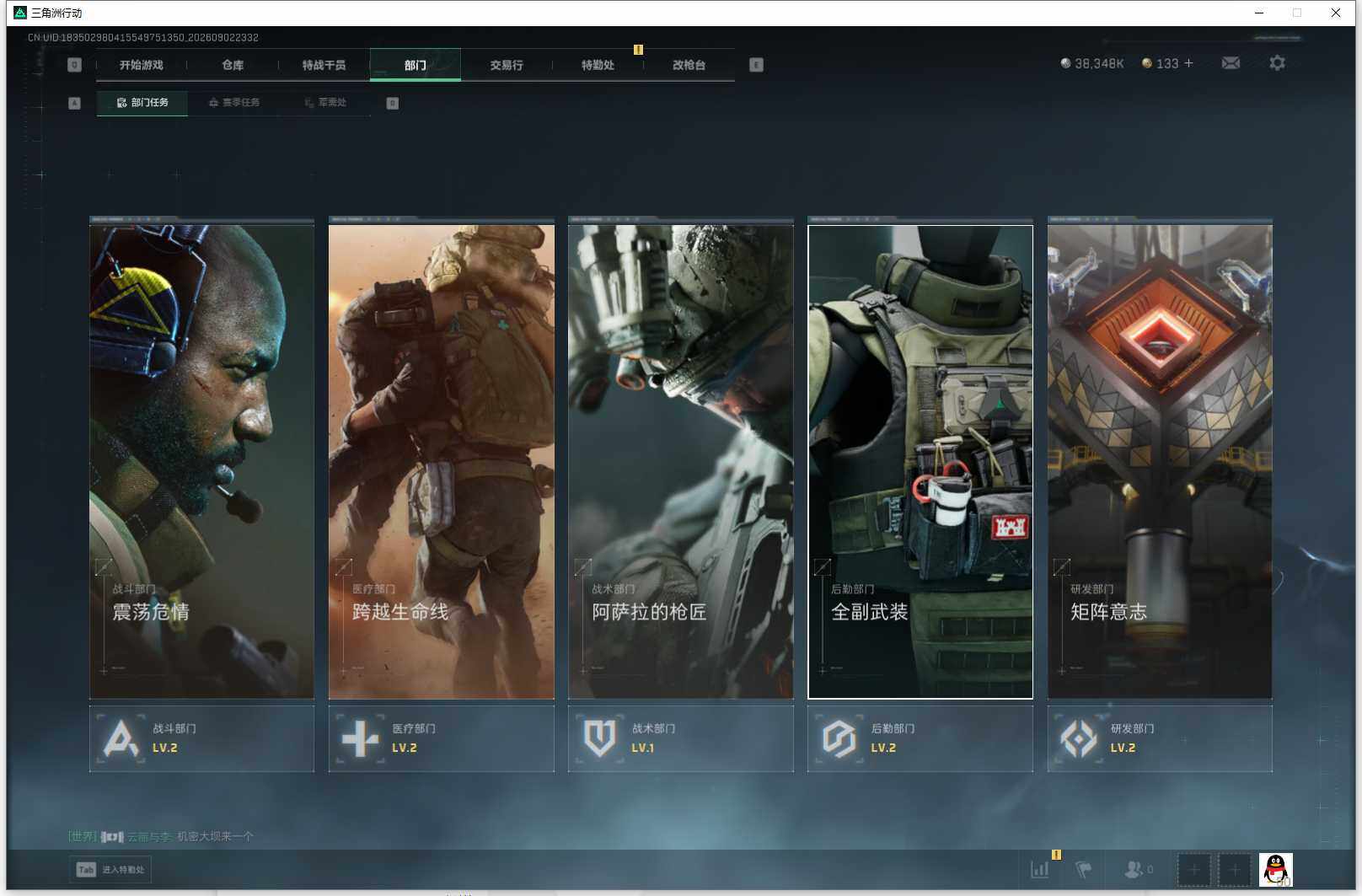Click the 后勤部门 LV.2 button

tap(920, 738)
